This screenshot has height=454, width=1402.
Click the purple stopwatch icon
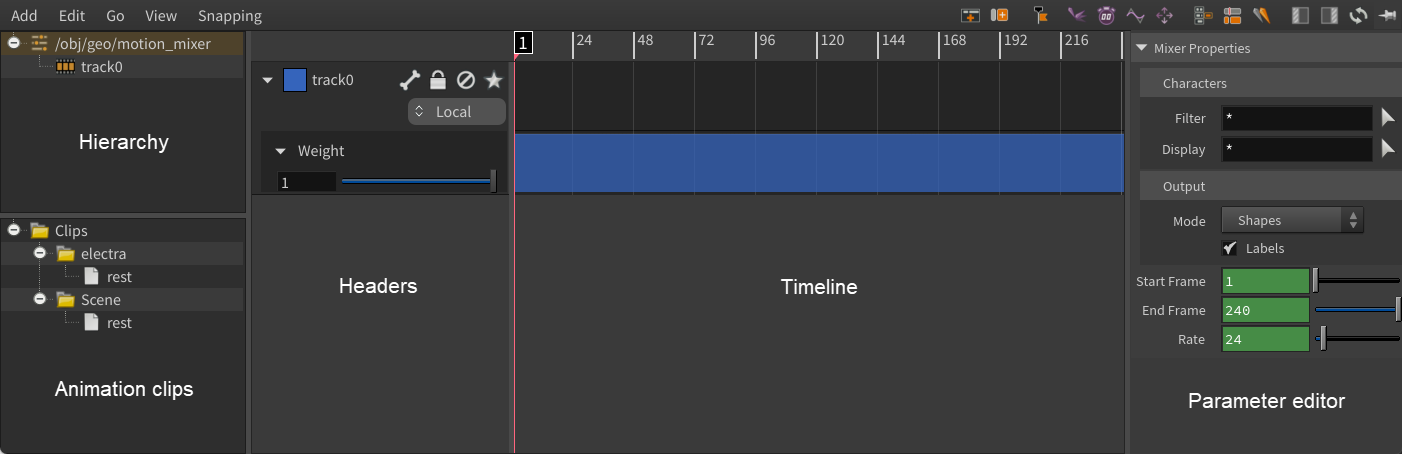coord(1106,15)
